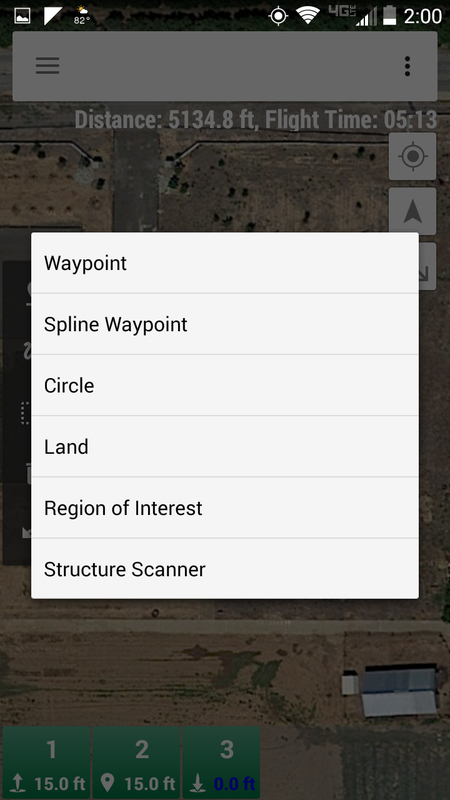Tap the partially hidden arrow button behind dialog
Image resolution: width=450 pixels, height=800 pixels.
428,266
